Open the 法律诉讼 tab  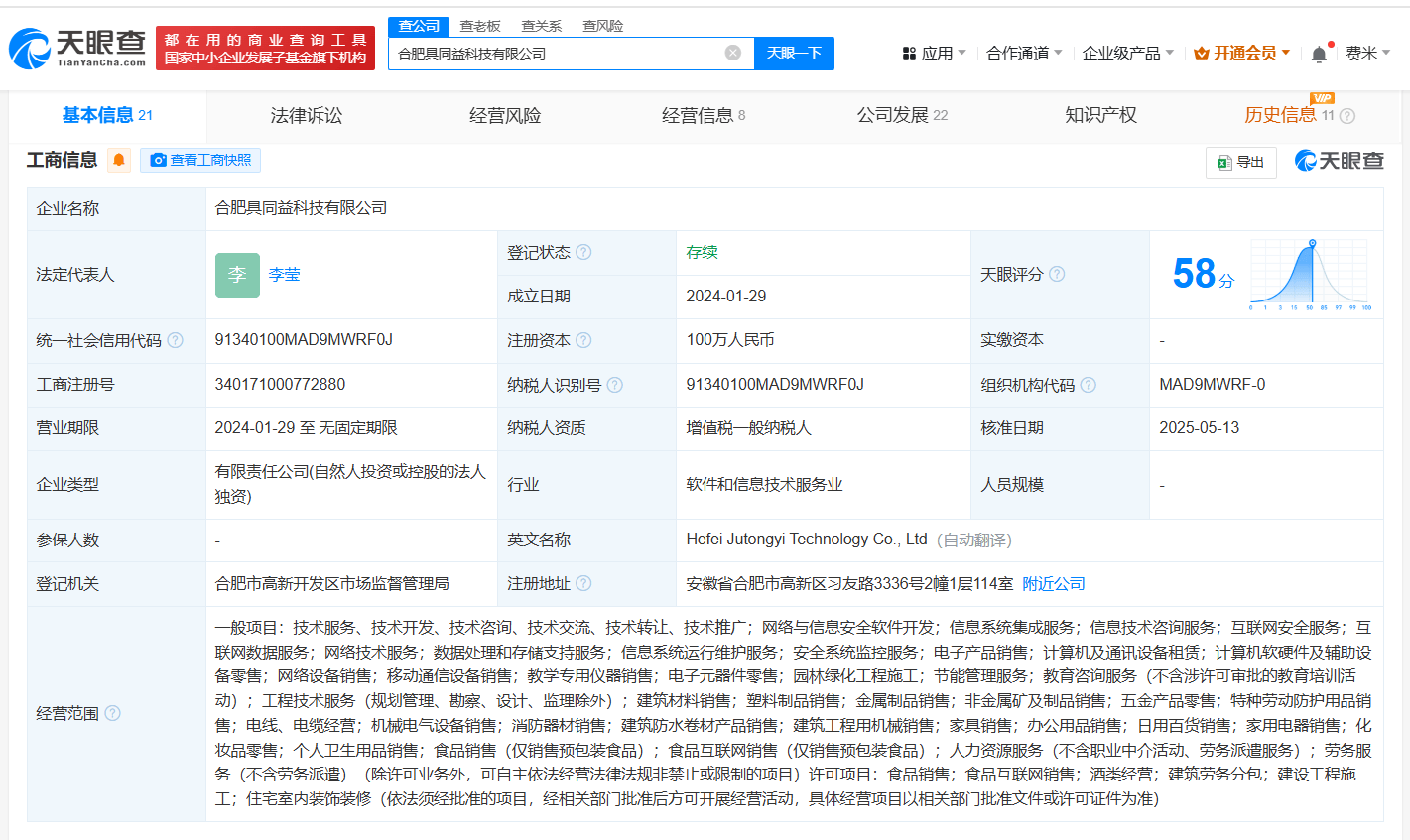(x=307, y=115)
